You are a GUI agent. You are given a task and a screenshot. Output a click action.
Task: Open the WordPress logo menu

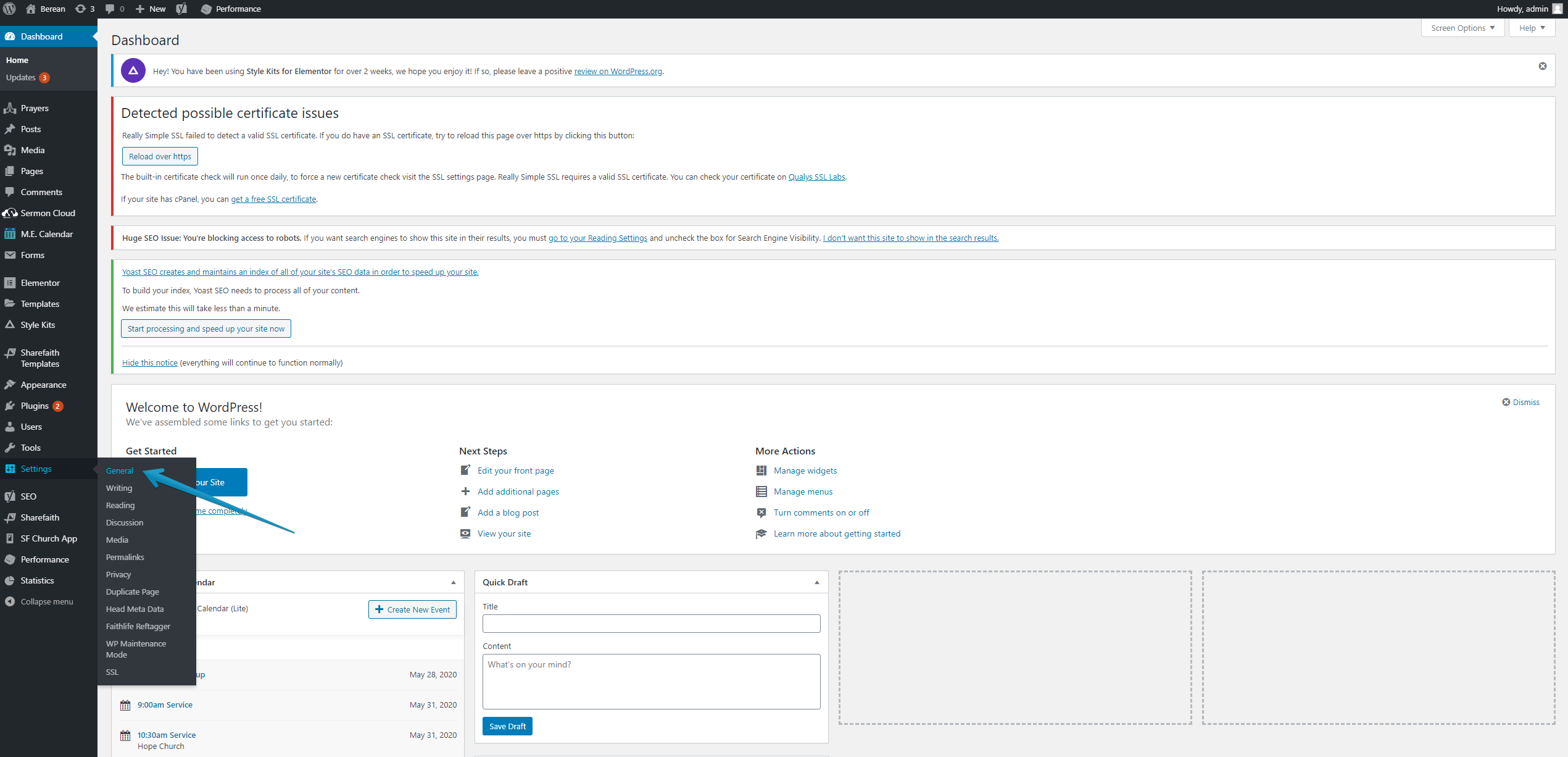9,9
